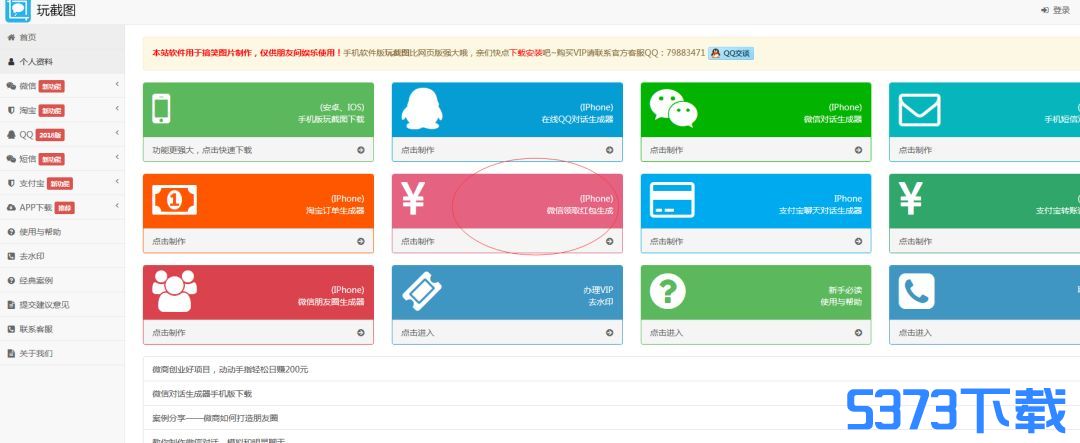This screenshot has height=443, width=1080.
Task: Click 点击进入 under 新手必读 card
Action: pos(666,333)
